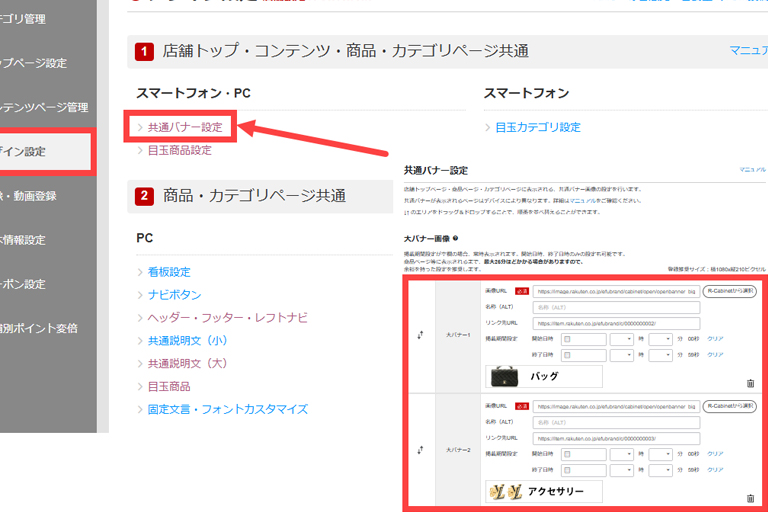Open the マニュアル link in section 1 header
The width and height of the screenshot is (768, 512).
[x=748, y=50]
